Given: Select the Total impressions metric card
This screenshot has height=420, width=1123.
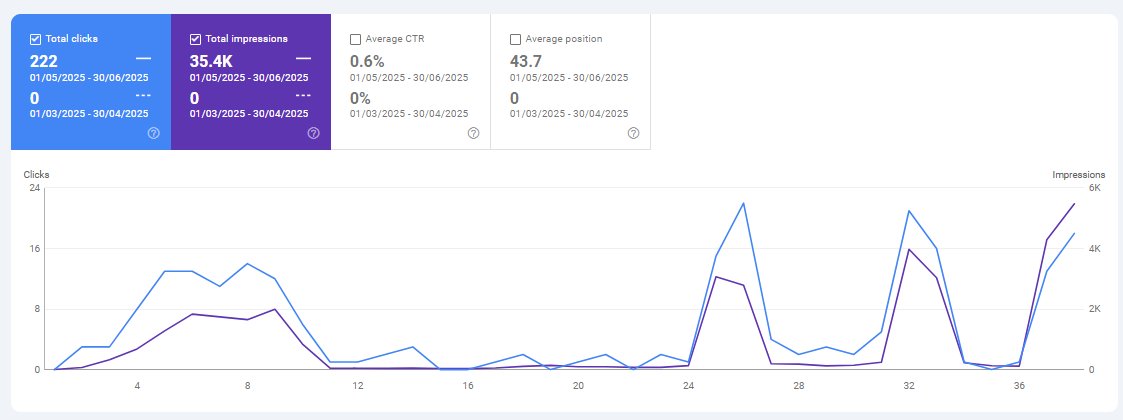Looking at the screenshot, I should click(251, 82).
